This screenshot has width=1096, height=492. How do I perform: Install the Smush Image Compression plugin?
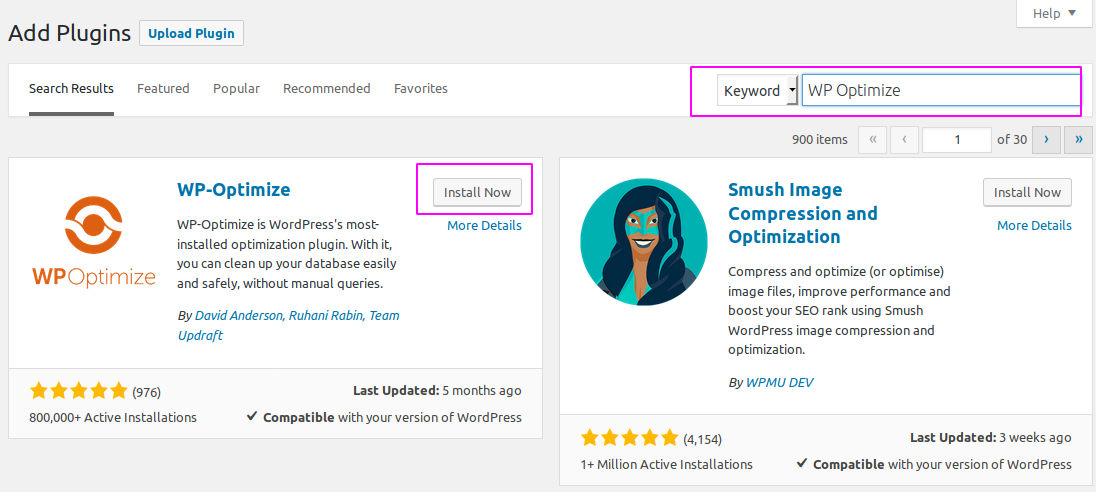tap(1027, 192)
